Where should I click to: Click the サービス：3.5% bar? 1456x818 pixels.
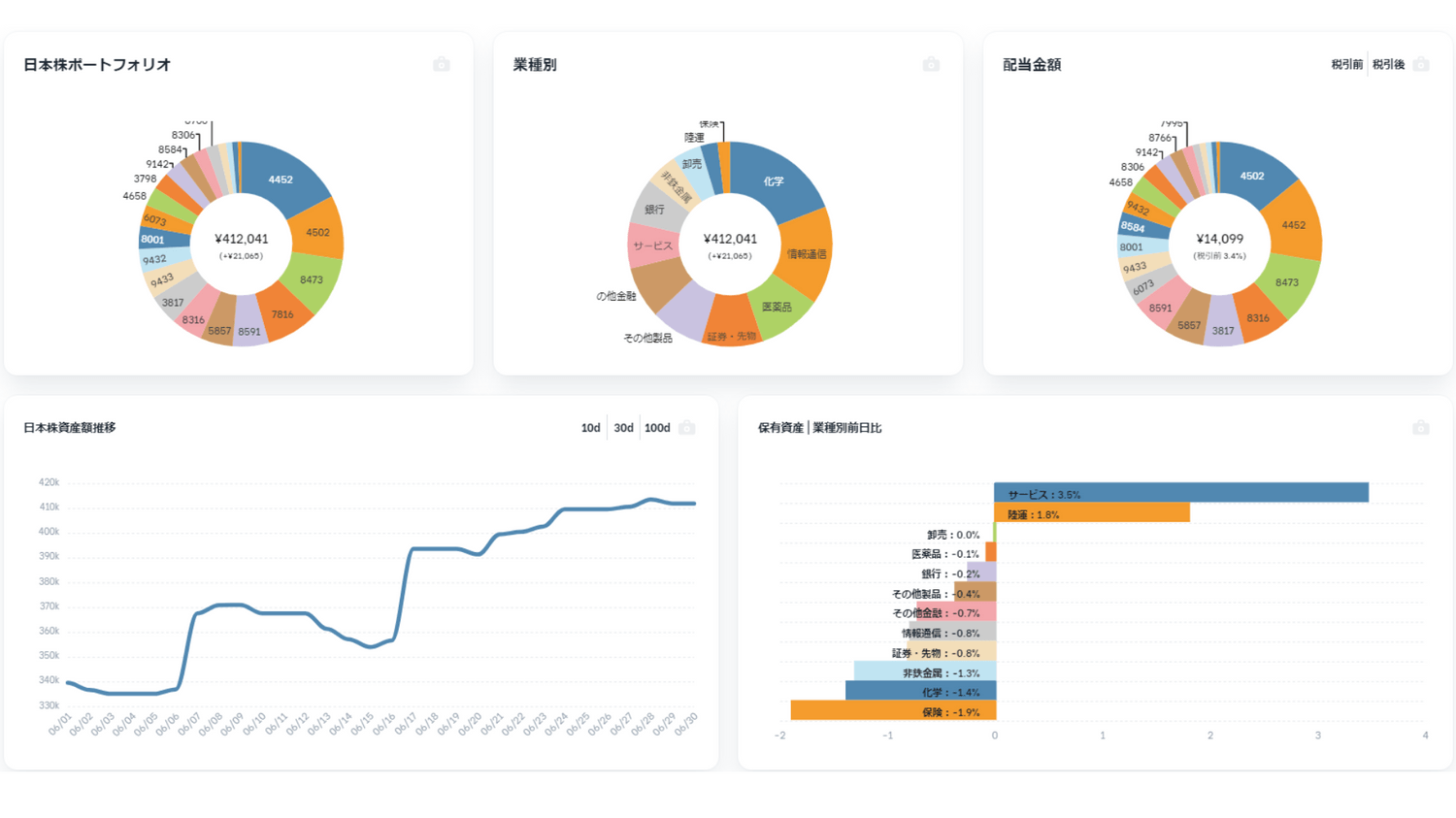pos(1181,493)
